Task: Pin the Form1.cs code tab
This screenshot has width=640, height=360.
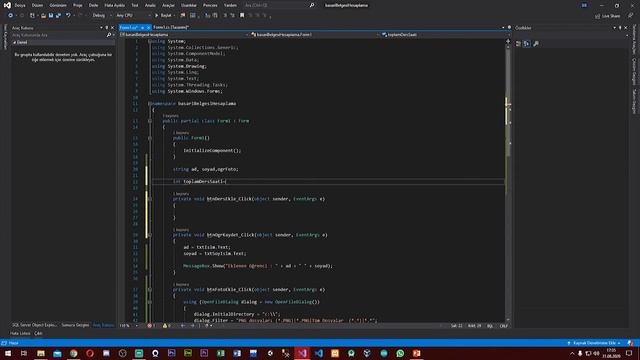Action: click(142, 27)
